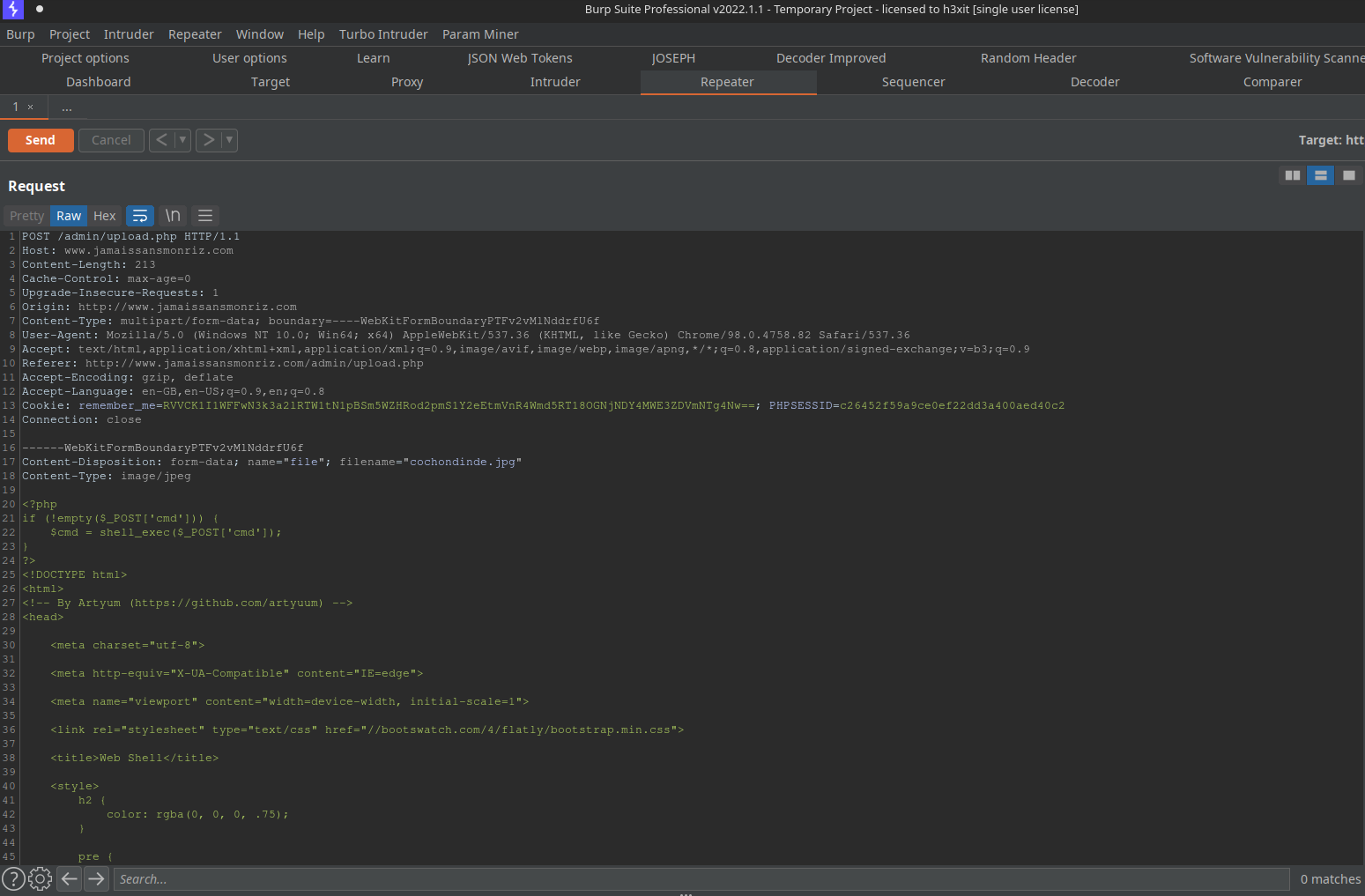This screenshot has width=1365, height=896.
Task: Open Random Header tab
Action: click(1028, 58)
